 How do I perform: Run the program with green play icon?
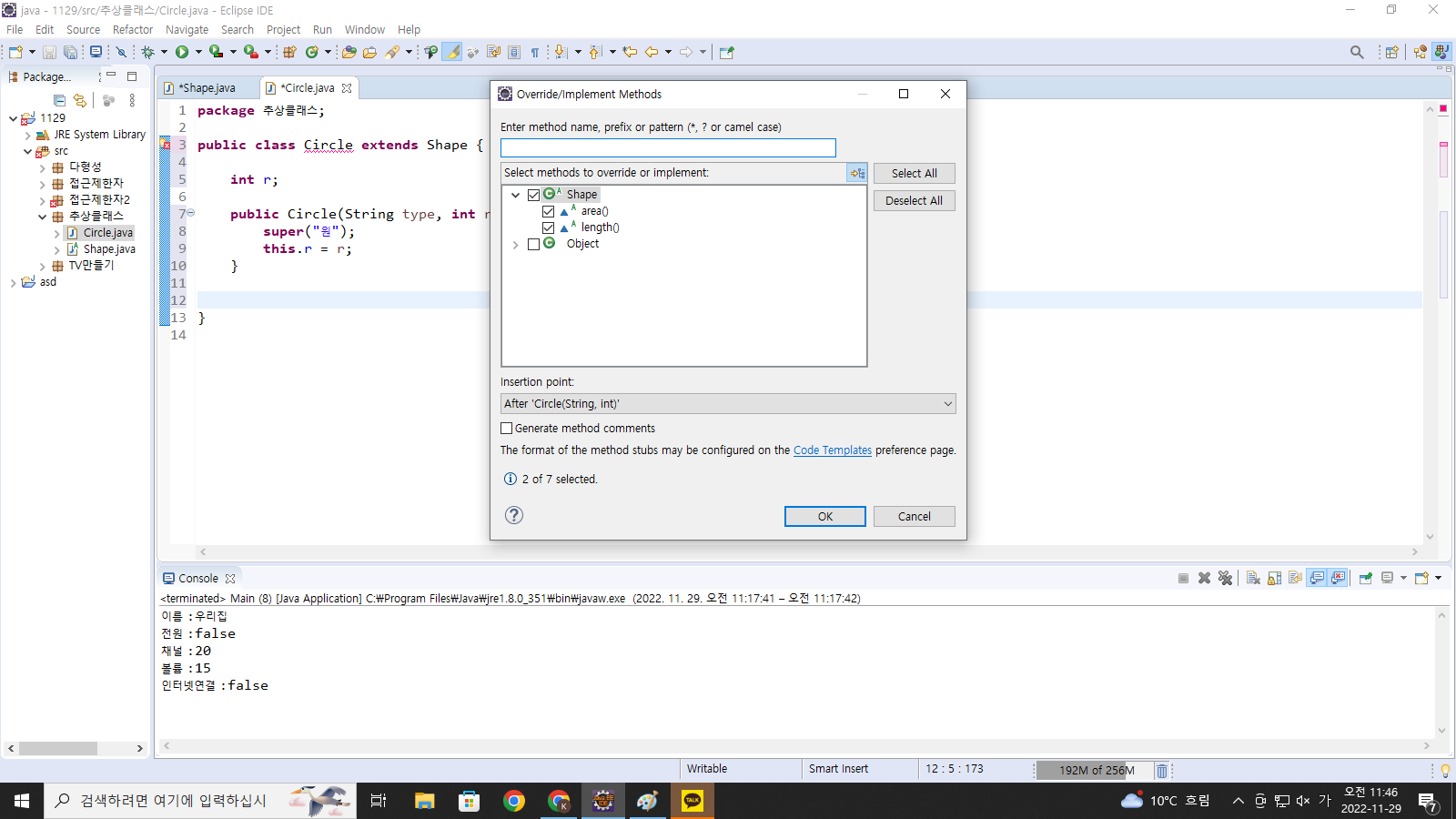point(182,52)
